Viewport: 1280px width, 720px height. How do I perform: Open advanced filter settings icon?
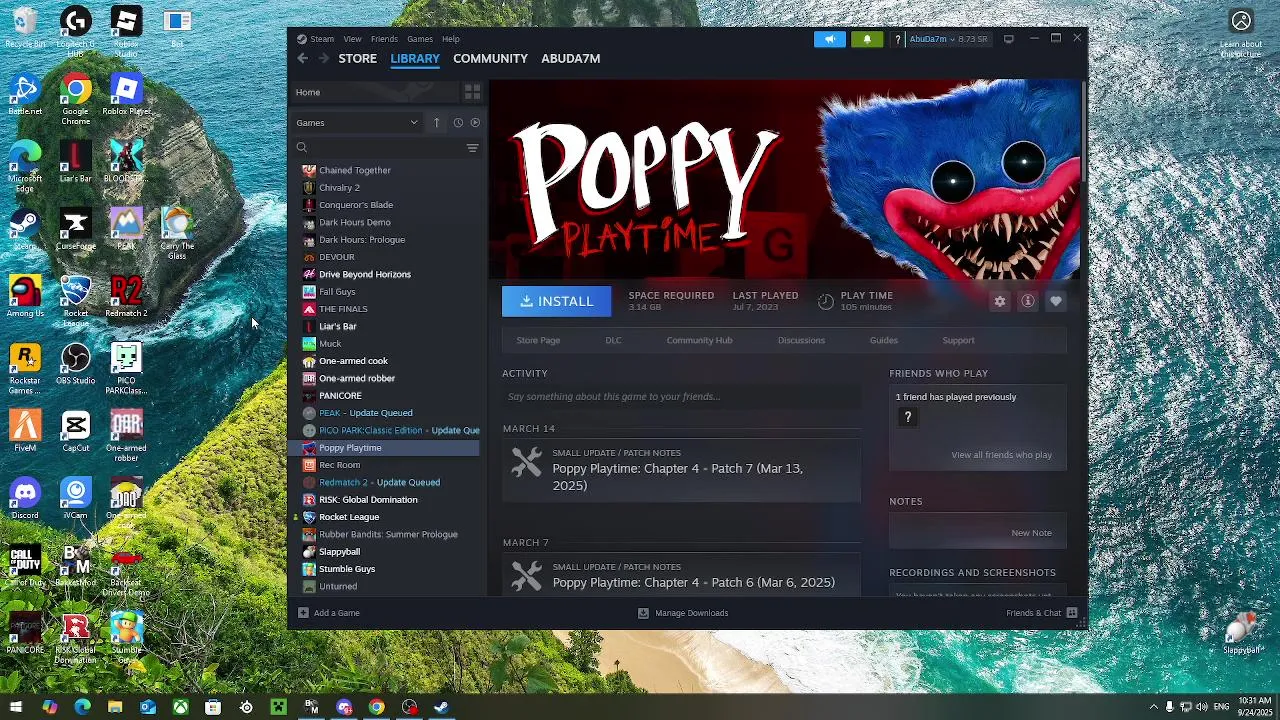pos(472,148)
